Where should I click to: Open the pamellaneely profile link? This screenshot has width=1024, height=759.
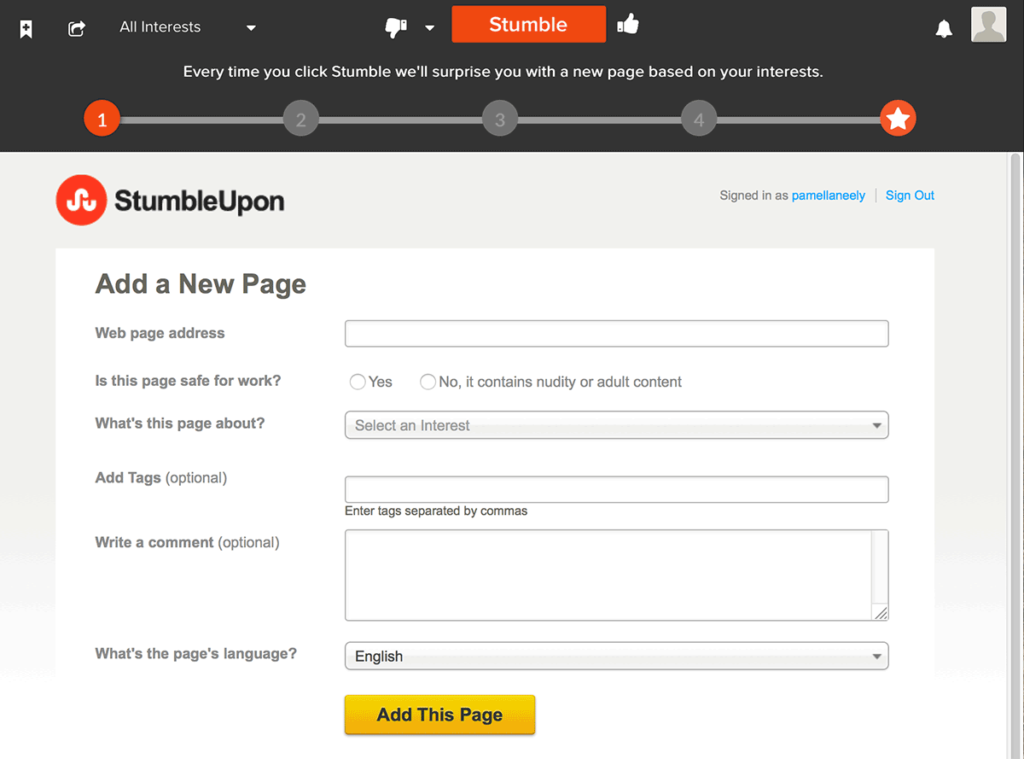828,195
